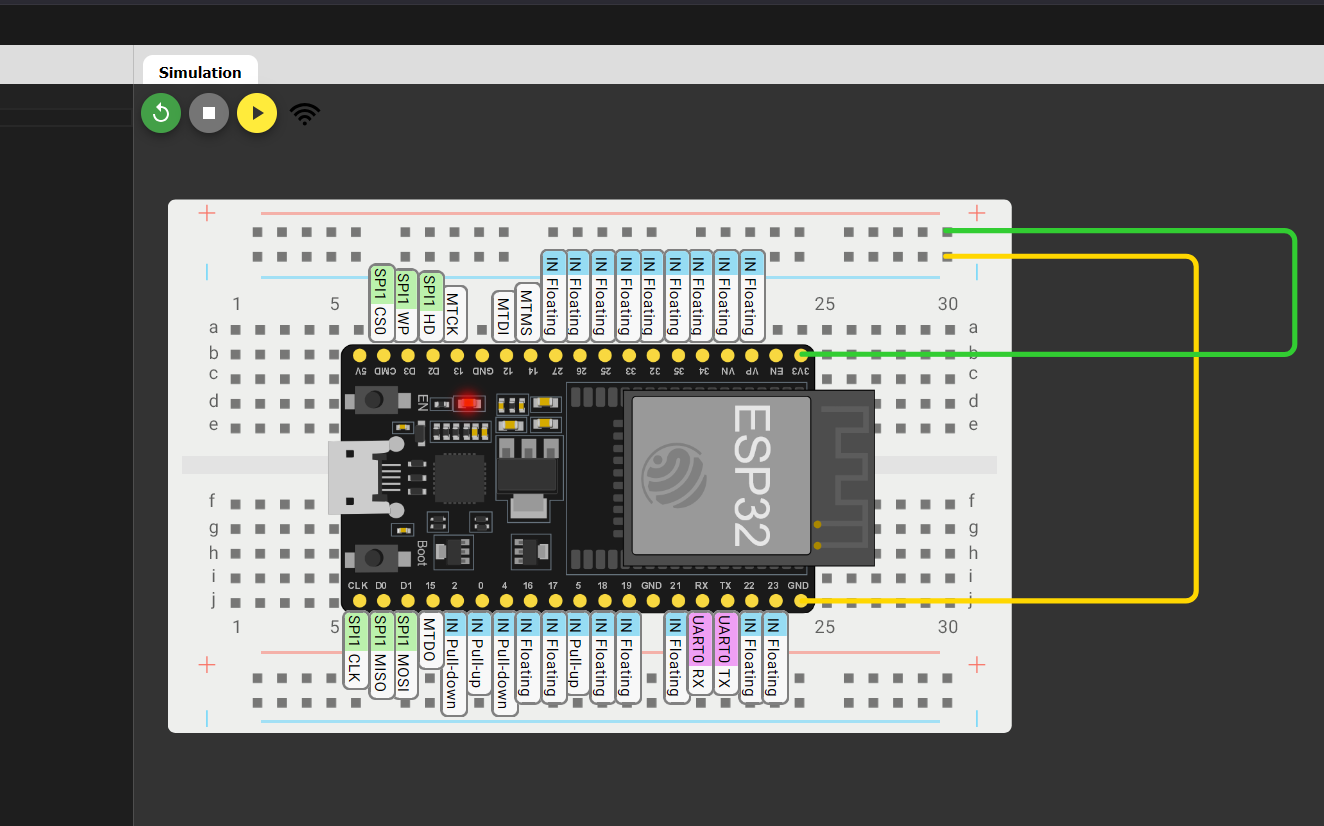Click the micro USB connector on the board

(x=360, y=478)
